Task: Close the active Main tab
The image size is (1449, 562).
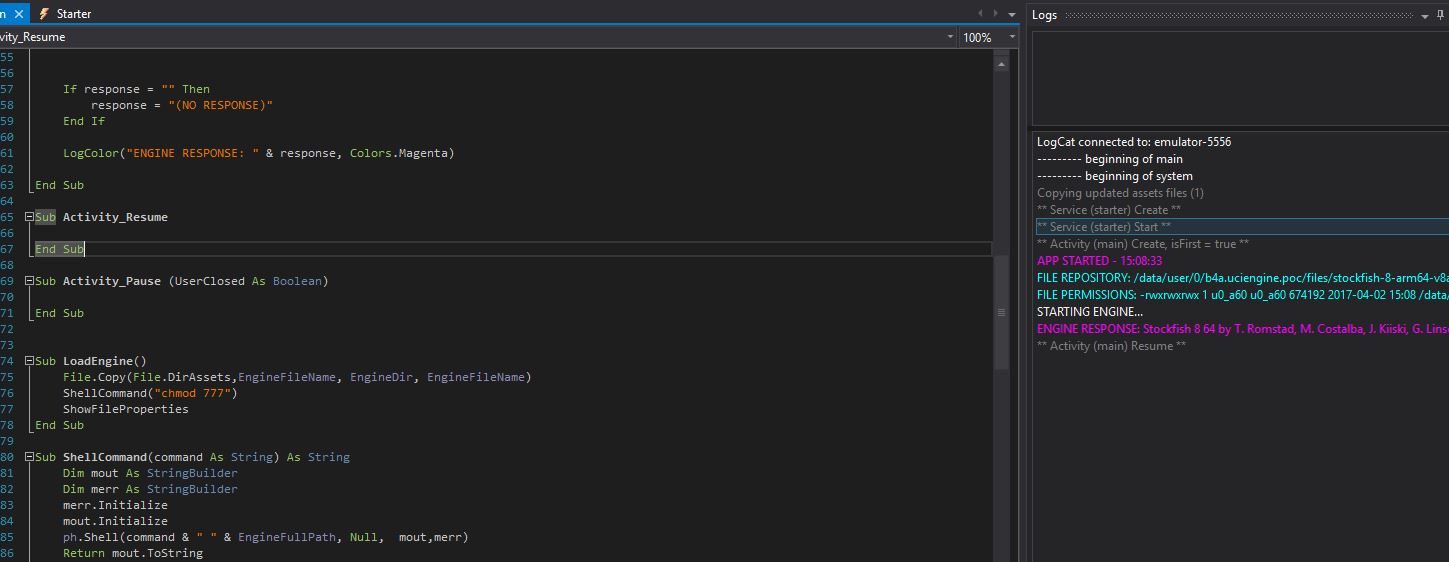Action: click(18, 14)
